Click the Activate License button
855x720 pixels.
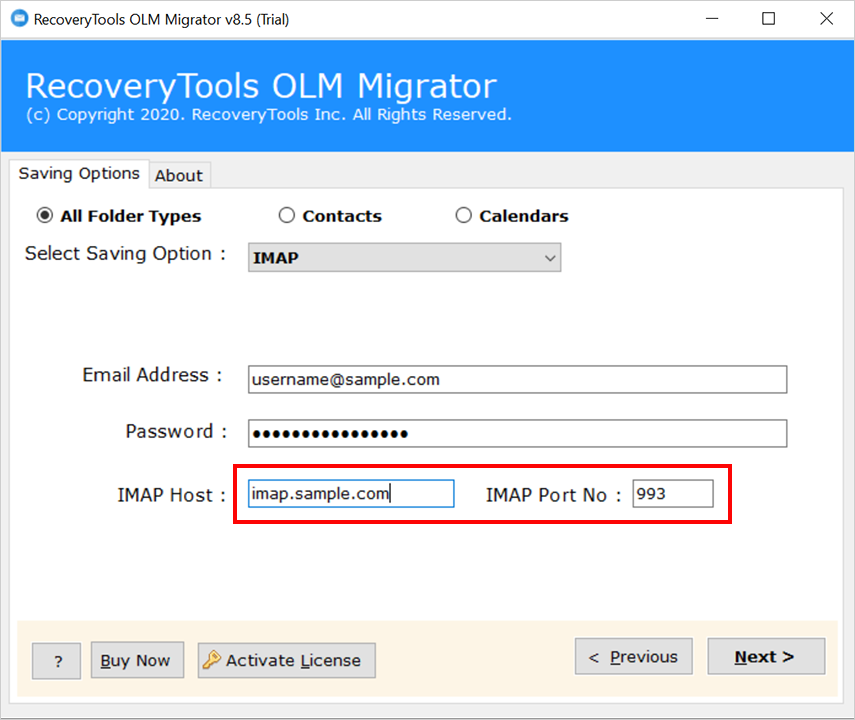pyautogui.click(x=287, y=661)
